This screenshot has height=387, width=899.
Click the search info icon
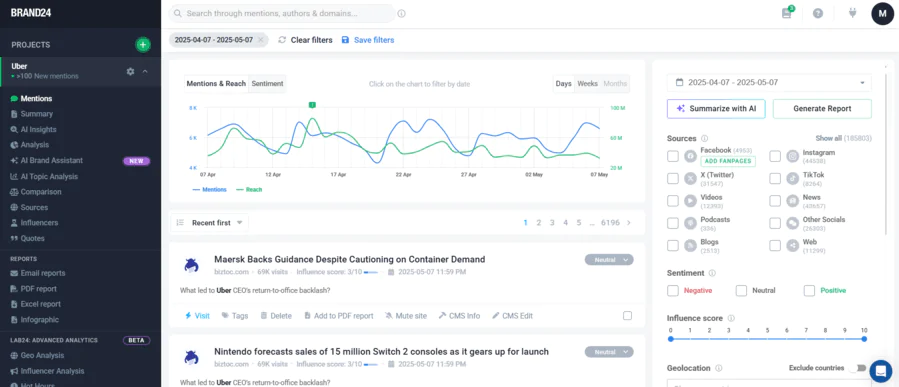pos(401,13)
